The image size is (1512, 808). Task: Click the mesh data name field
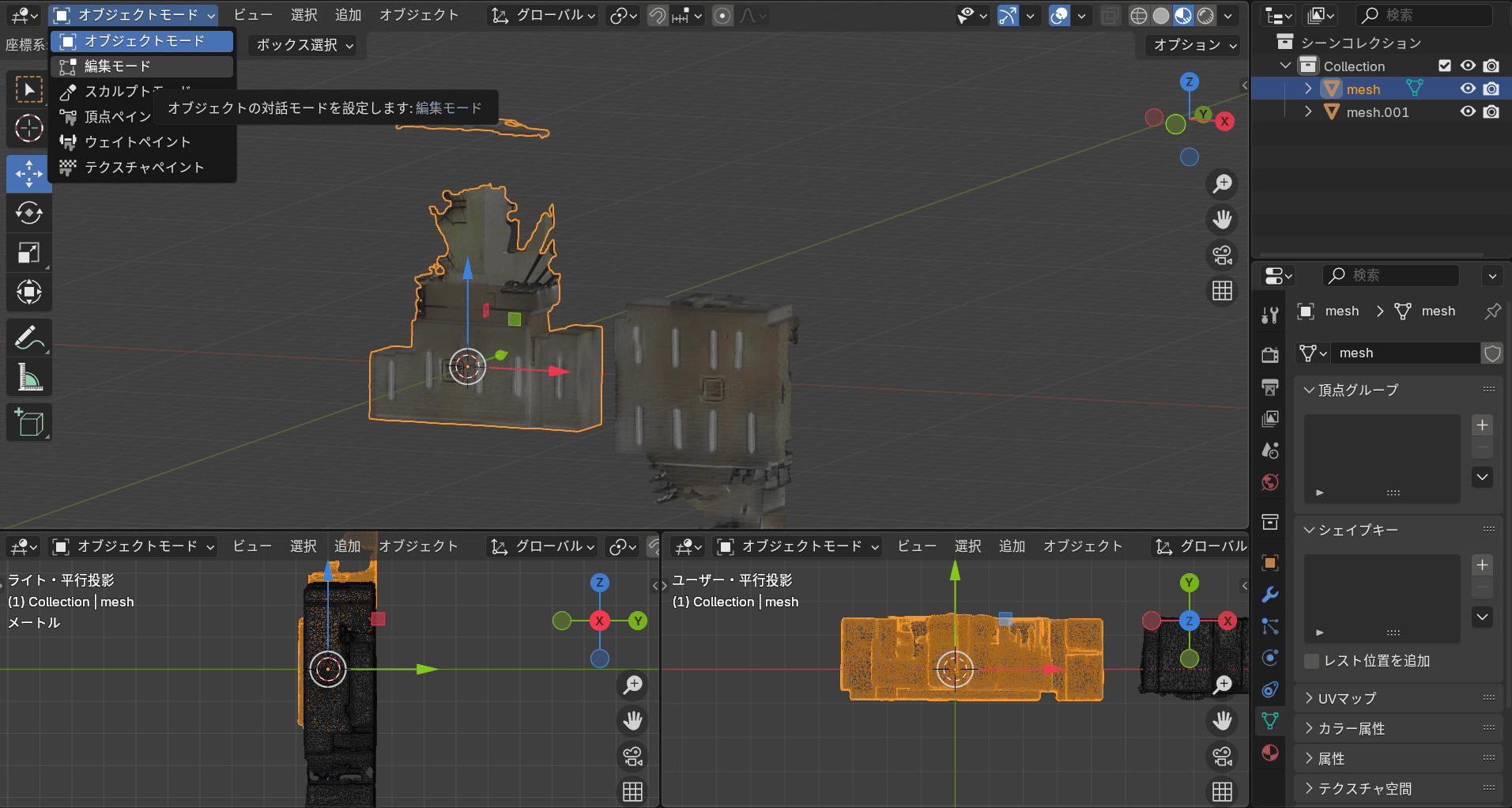[x=1404, y=353]
